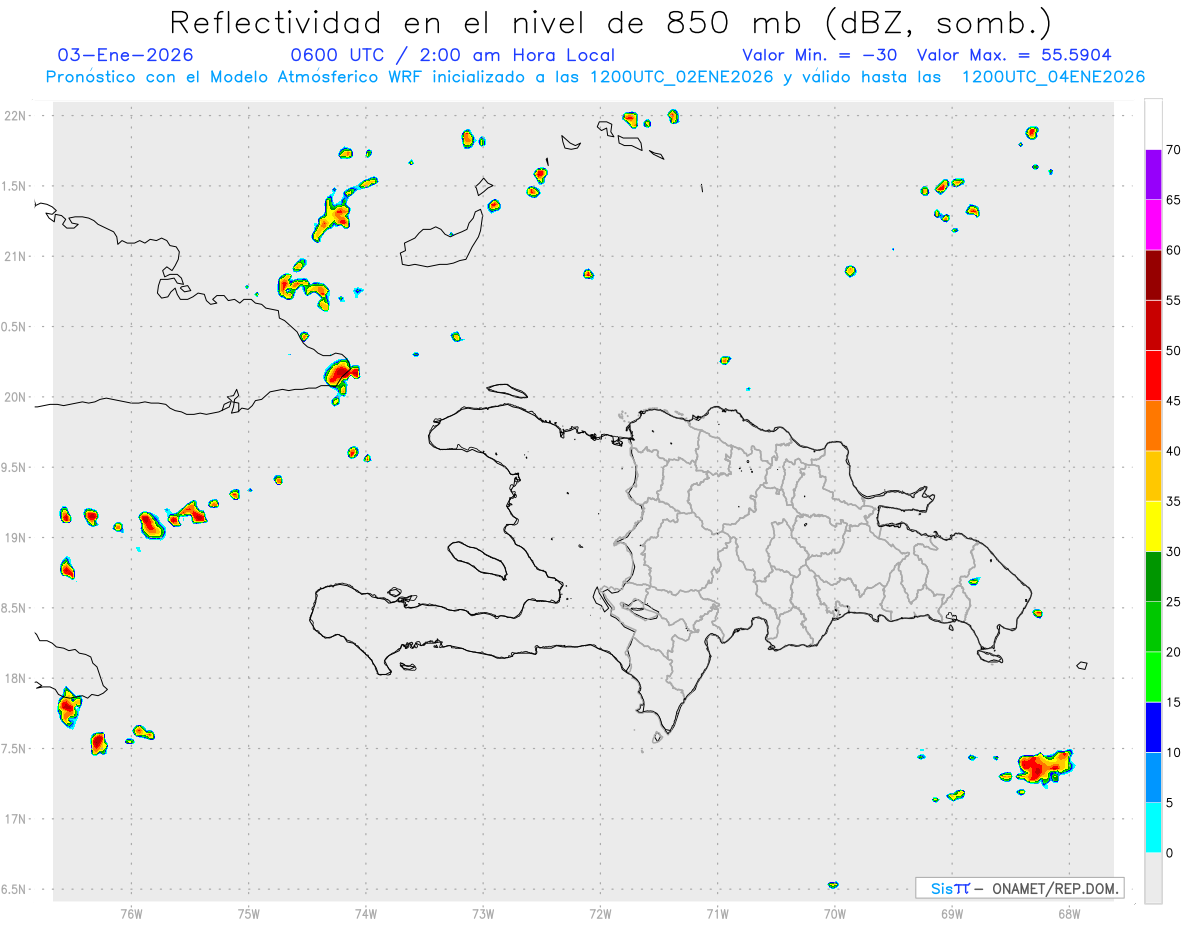Click the '60' value on the color scale
1200x927 pixels.
pos(1173,250)
